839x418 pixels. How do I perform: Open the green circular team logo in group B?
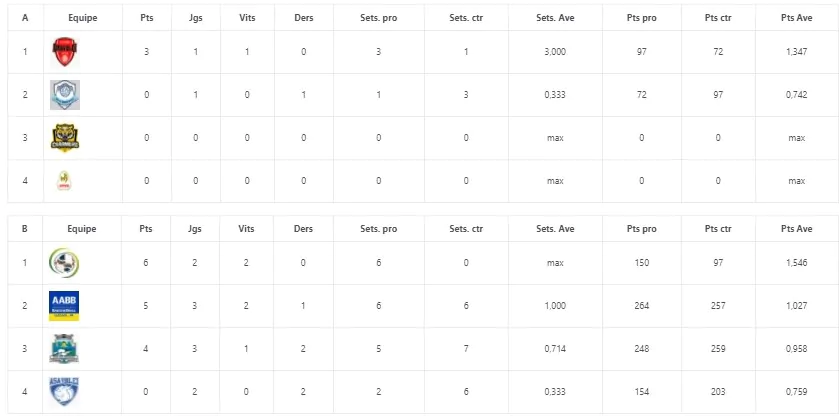click(64, 263)
